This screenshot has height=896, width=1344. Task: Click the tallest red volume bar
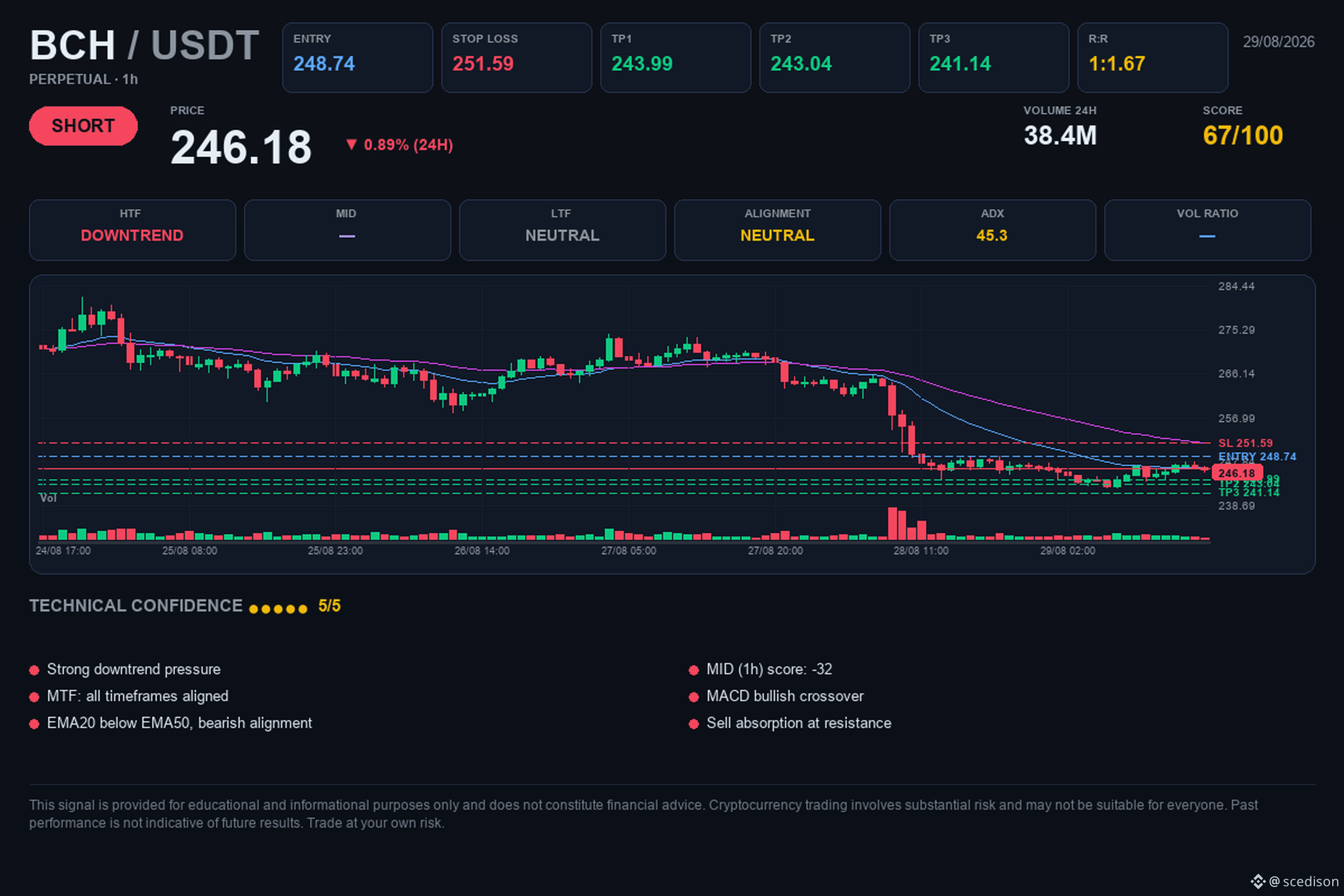[893, 524]
